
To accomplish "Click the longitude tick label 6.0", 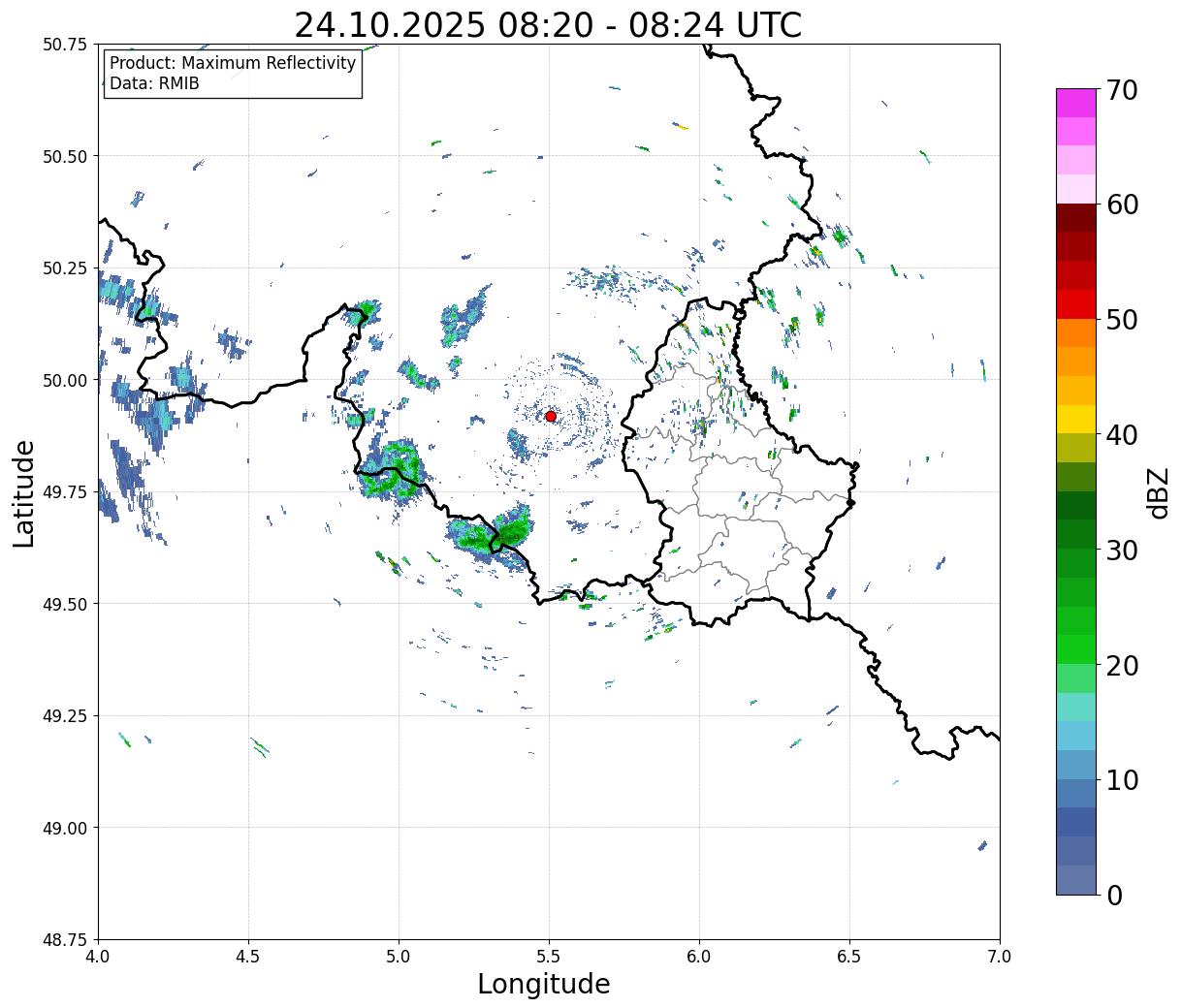I will [x=699, y=957].
